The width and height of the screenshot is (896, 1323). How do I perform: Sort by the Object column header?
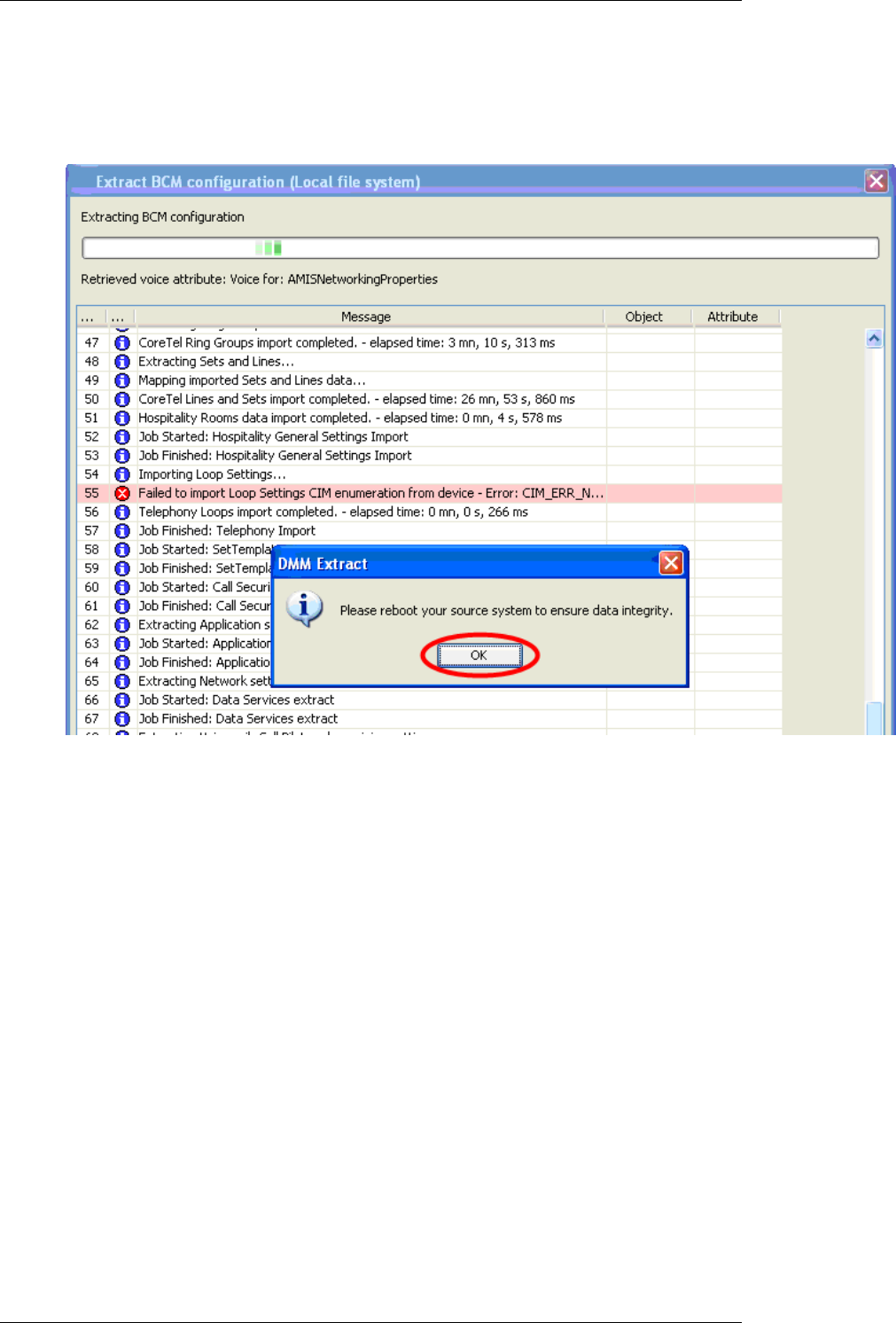(x=647, y=317)
